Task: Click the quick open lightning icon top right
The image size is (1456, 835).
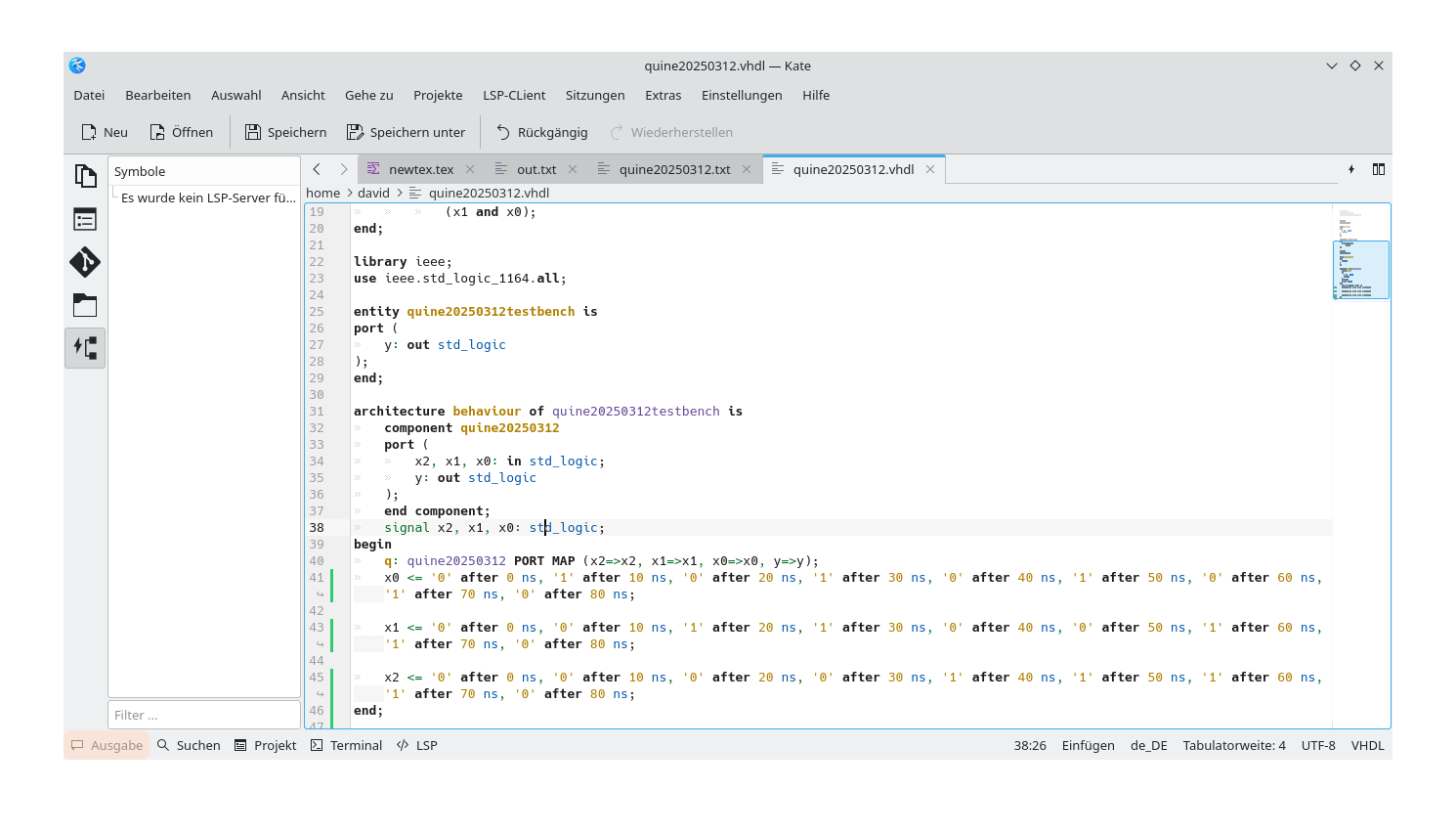Action: (1351, 169)
